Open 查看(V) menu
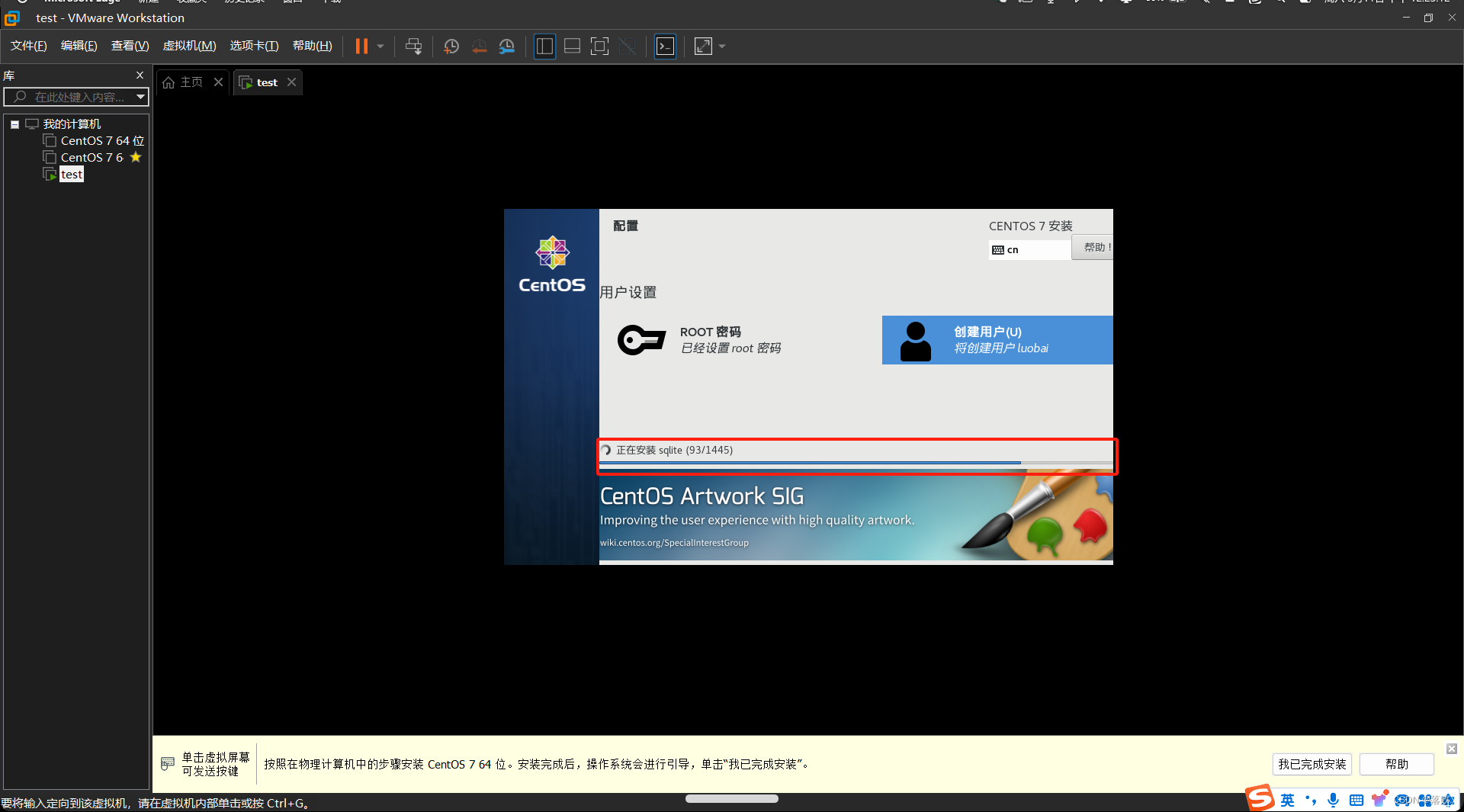This screenshot has width=1464, height=812. pyautogui.click(x=130, y=46)
